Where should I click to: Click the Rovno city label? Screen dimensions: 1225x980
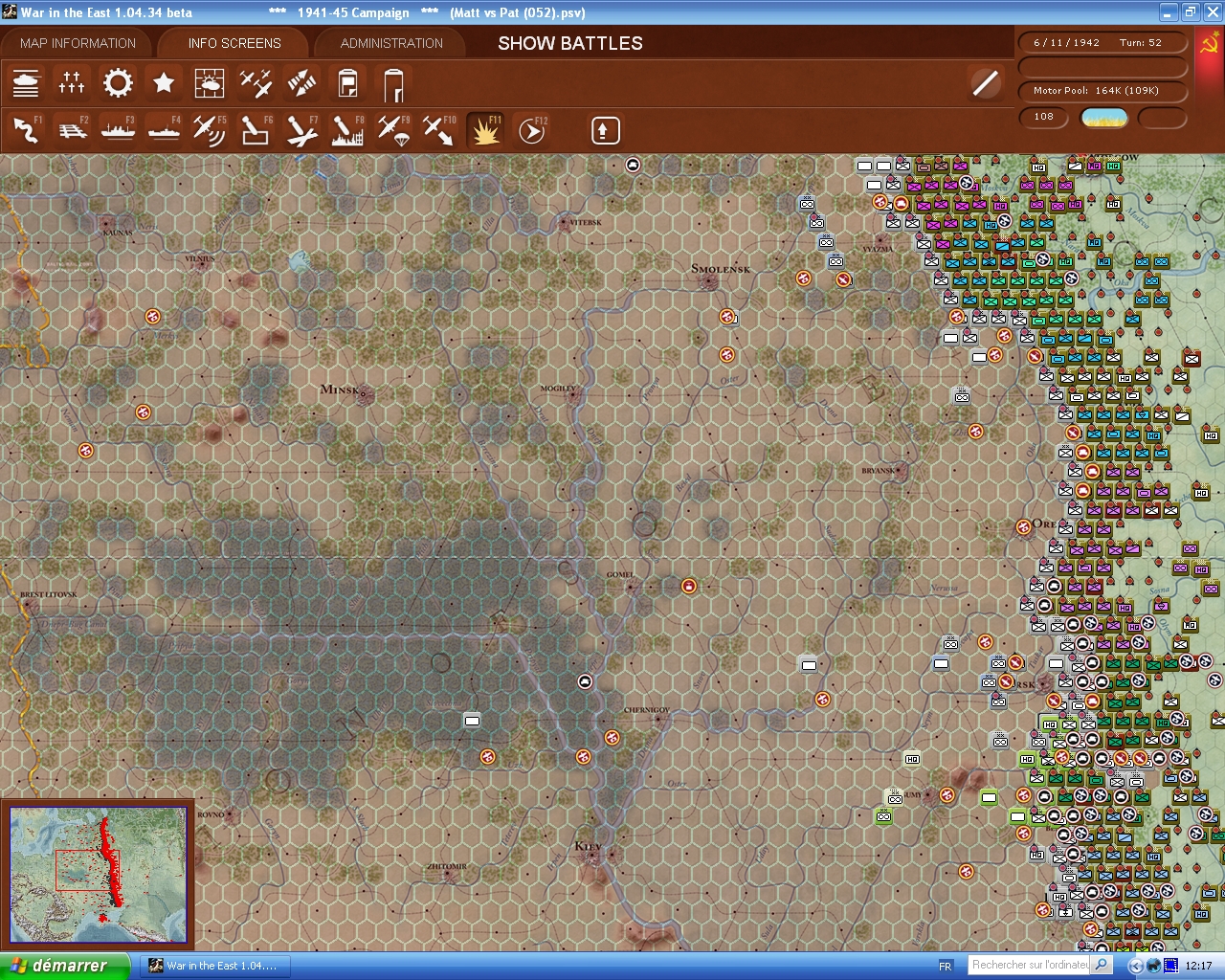click(x=211, y=814)
